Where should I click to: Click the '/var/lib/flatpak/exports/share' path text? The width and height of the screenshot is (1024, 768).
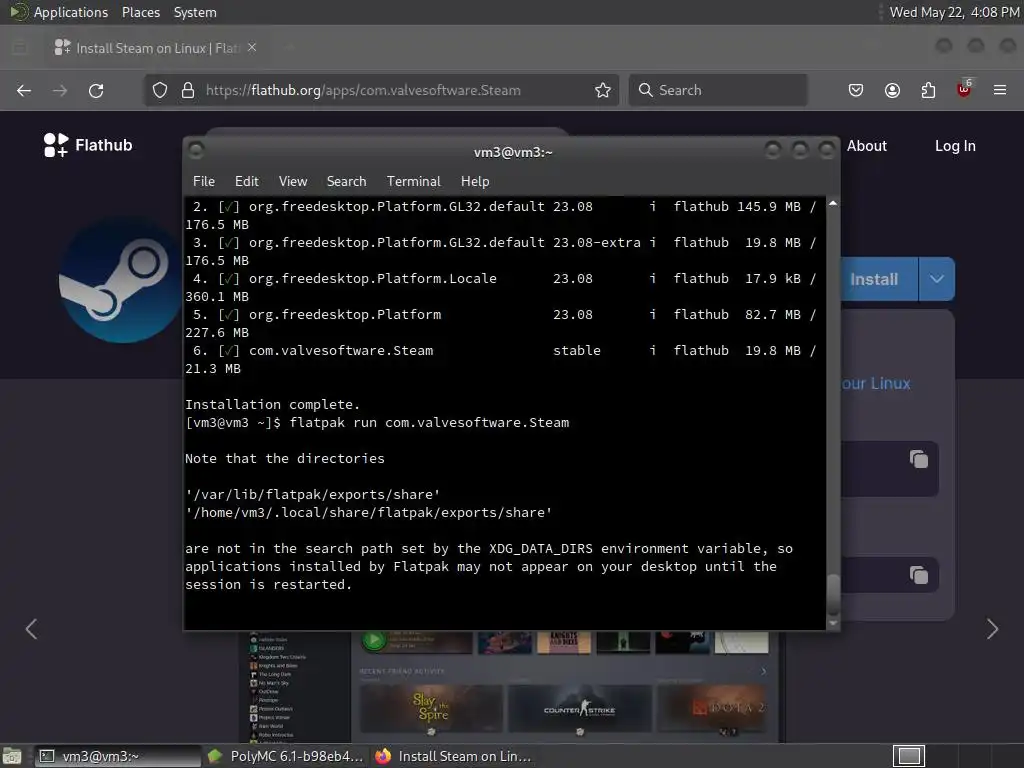tap(312, 494)
